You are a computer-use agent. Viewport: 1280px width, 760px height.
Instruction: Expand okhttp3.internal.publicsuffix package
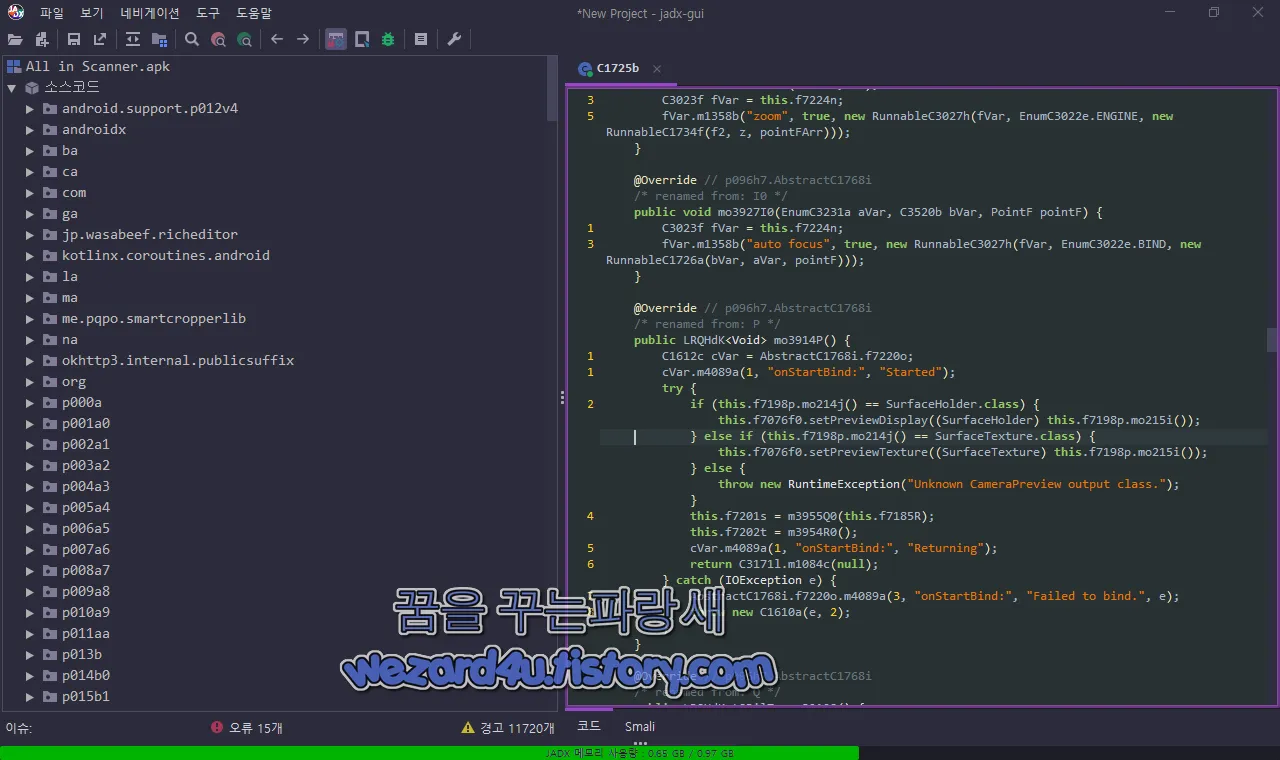coord(30,360)
